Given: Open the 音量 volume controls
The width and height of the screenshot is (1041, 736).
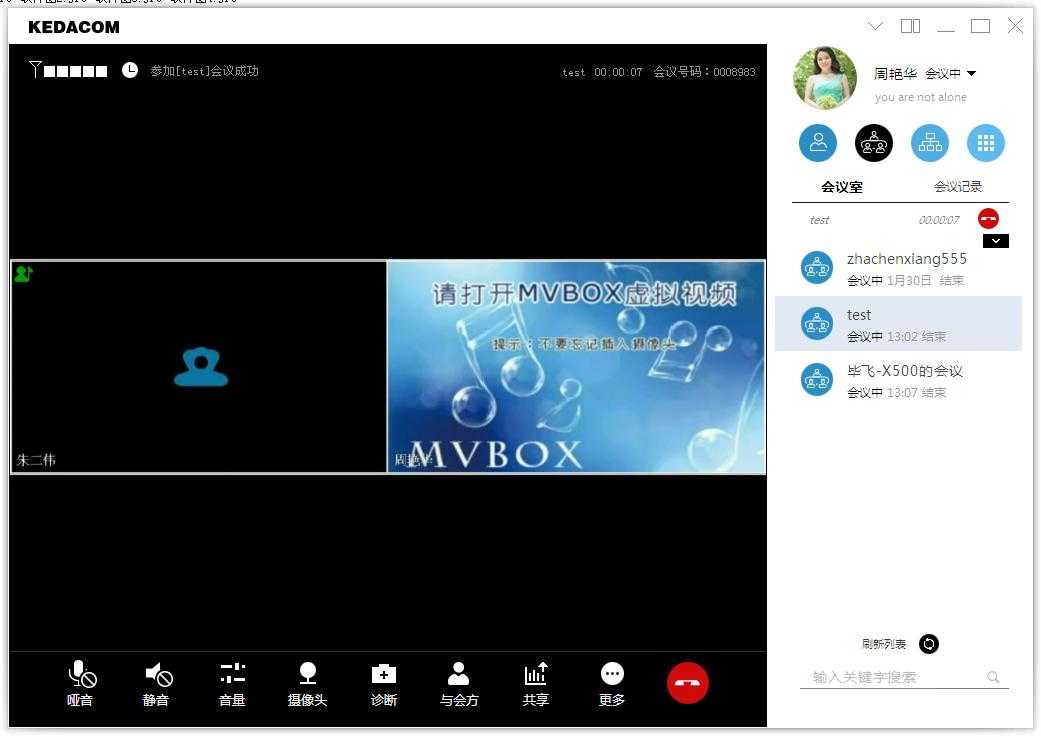Looking at the screenshot, I should [232, 684].
